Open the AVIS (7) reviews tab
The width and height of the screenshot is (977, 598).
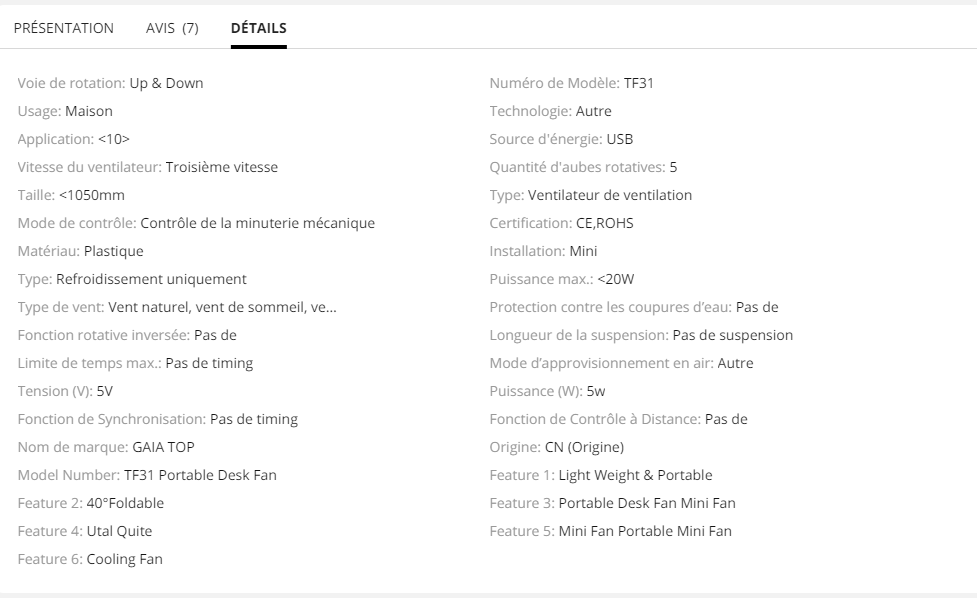172,28
